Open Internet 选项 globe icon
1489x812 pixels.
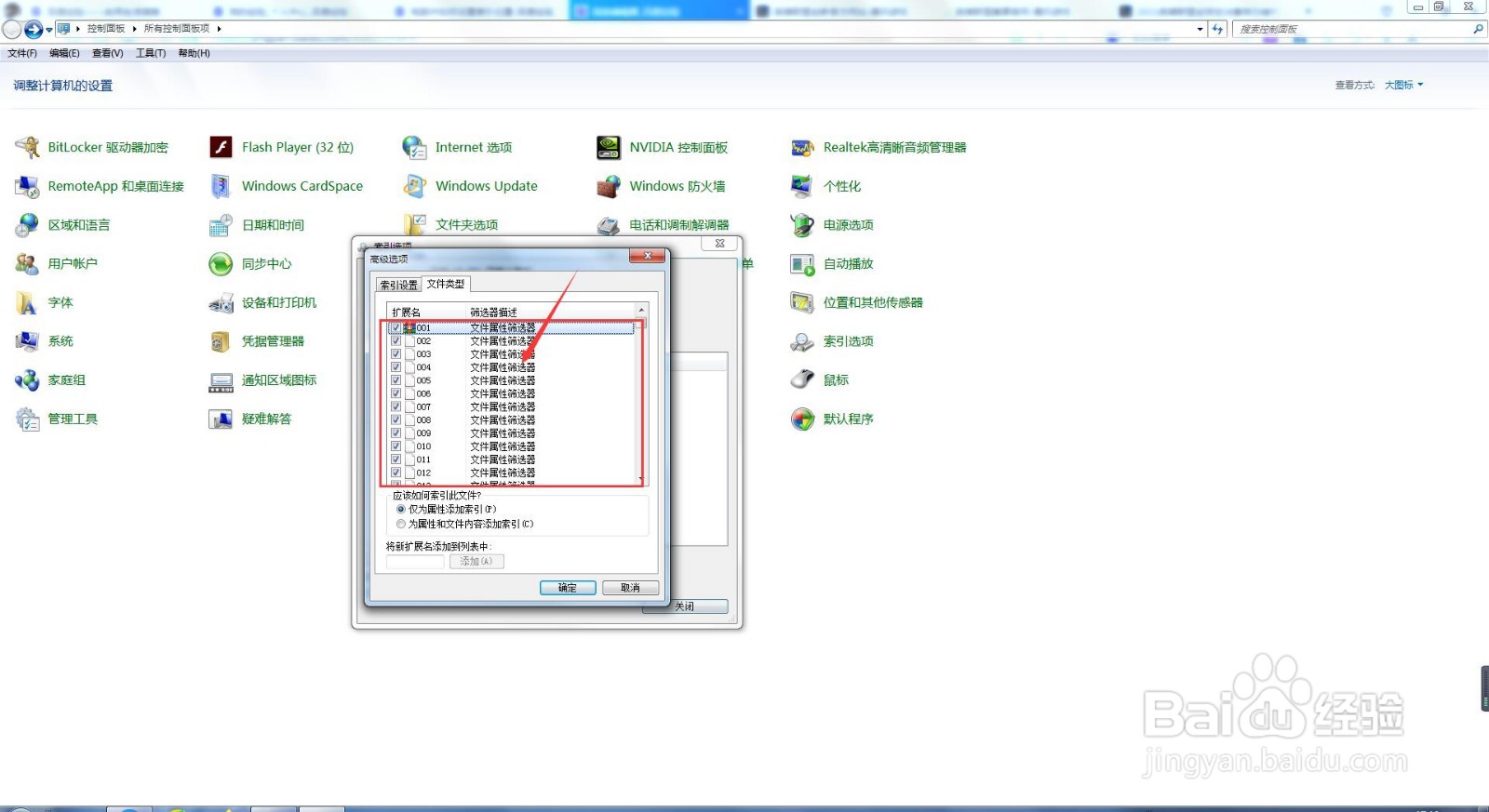coord(414,147)
